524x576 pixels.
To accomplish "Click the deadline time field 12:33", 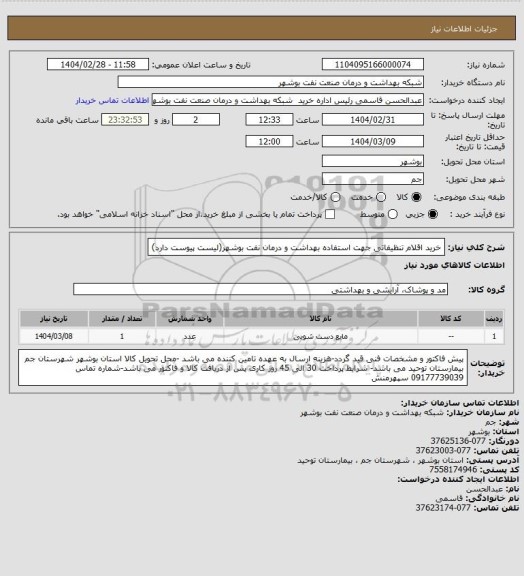I will [269, 120].
